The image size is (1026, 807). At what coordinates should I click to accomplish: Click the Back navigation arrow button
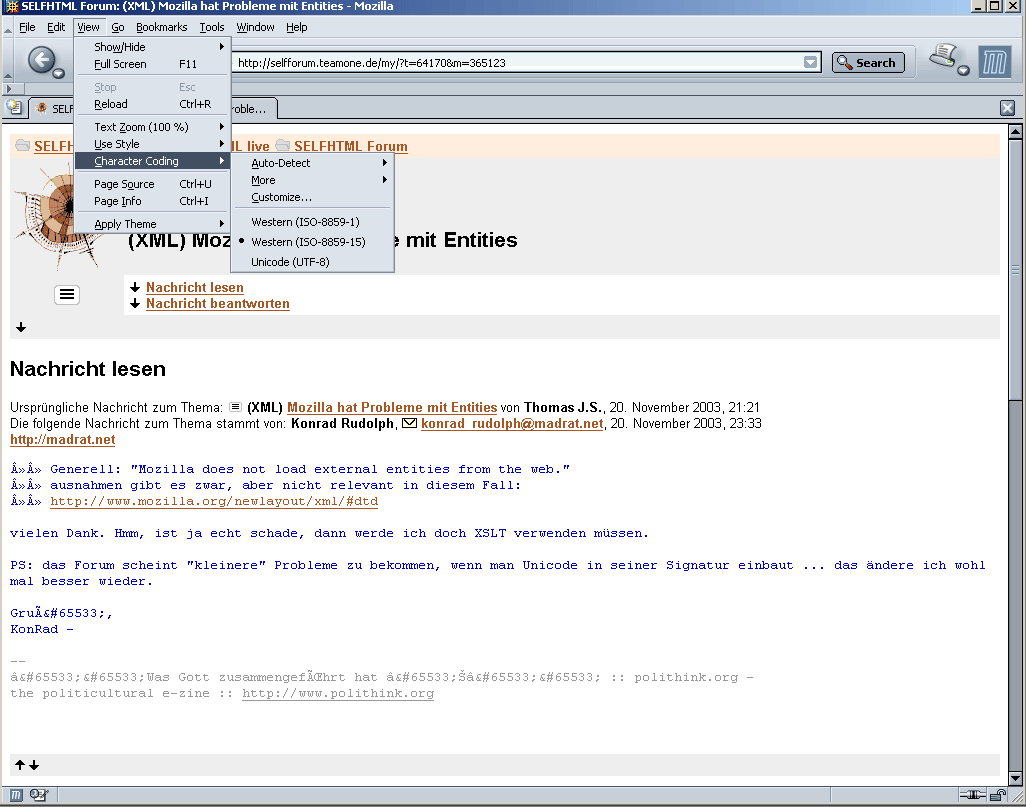pyautogui.click(x=41, y=60)
